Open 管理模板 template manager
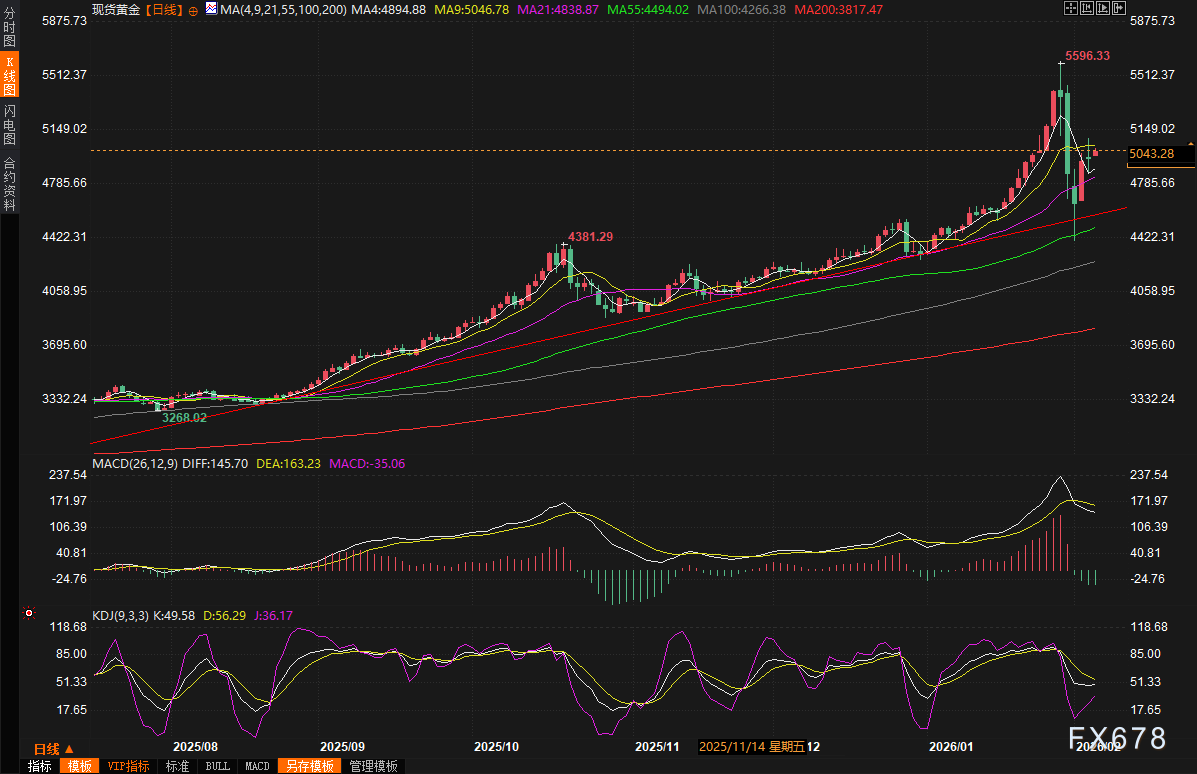 click(372, 766)
